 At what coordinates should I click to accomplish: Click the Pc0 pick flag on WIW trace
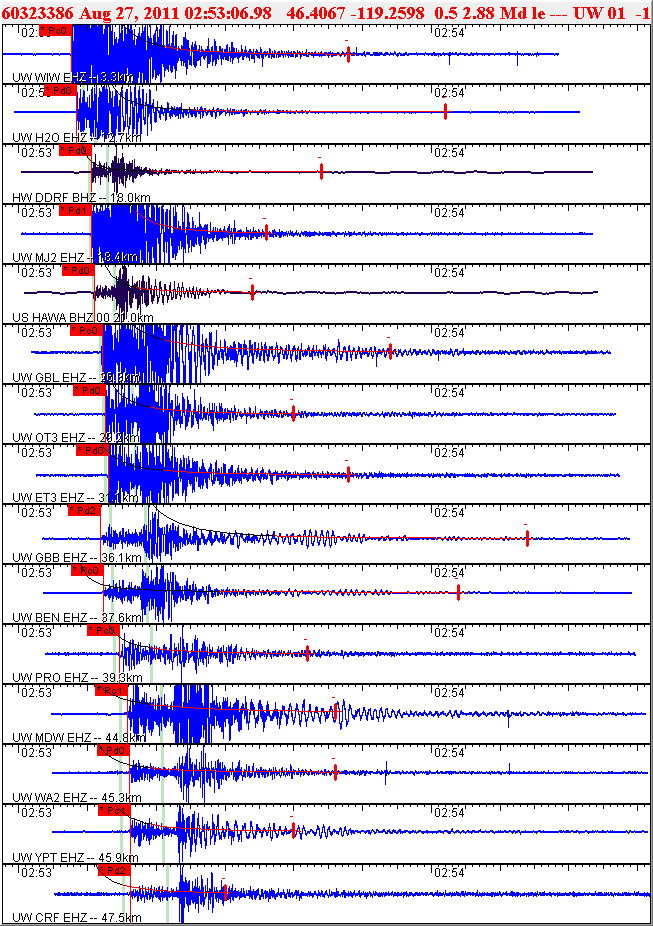click(55, 31)
